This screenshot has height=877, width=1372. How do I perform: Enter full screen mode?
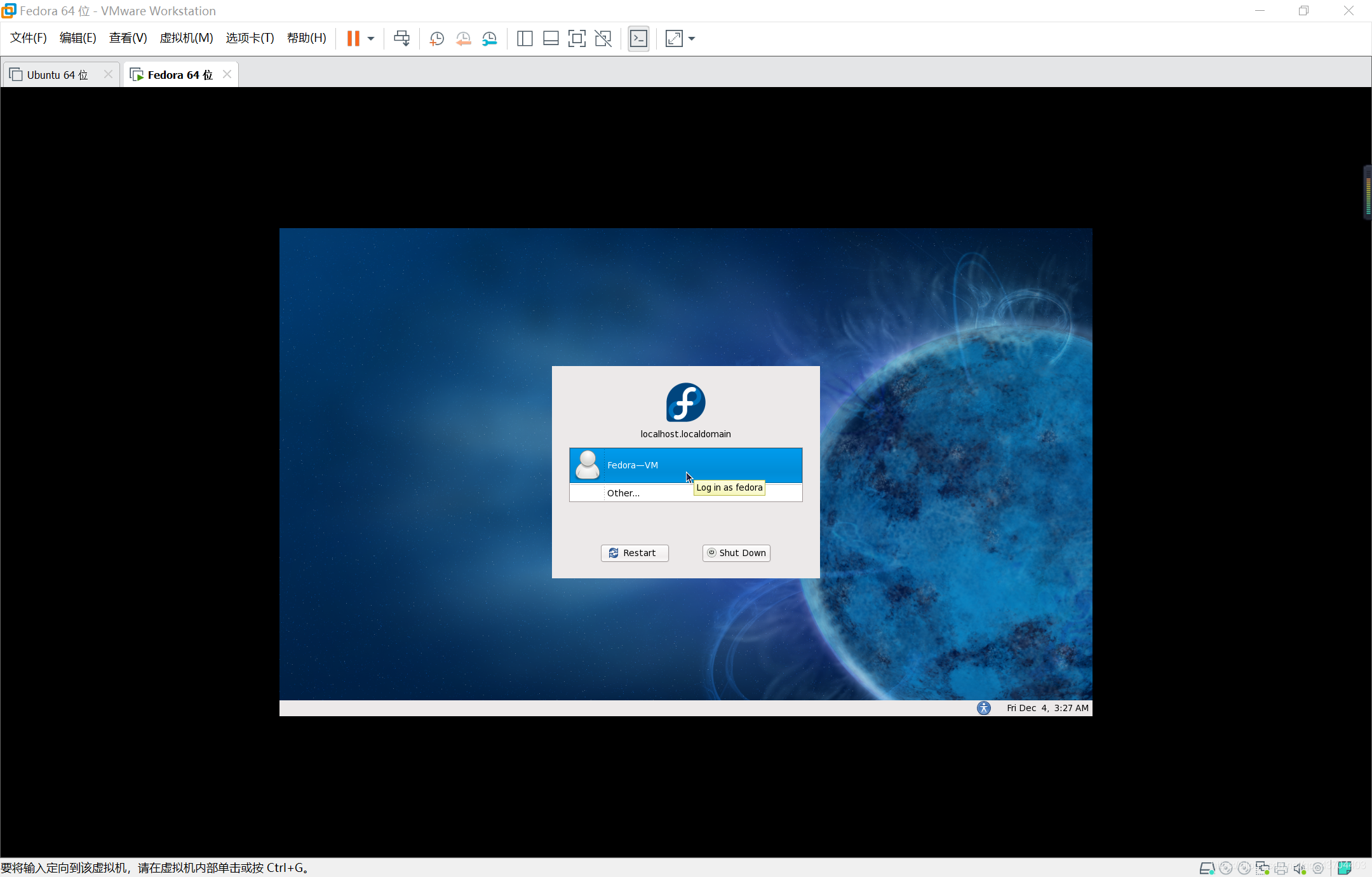coord(577,39)
